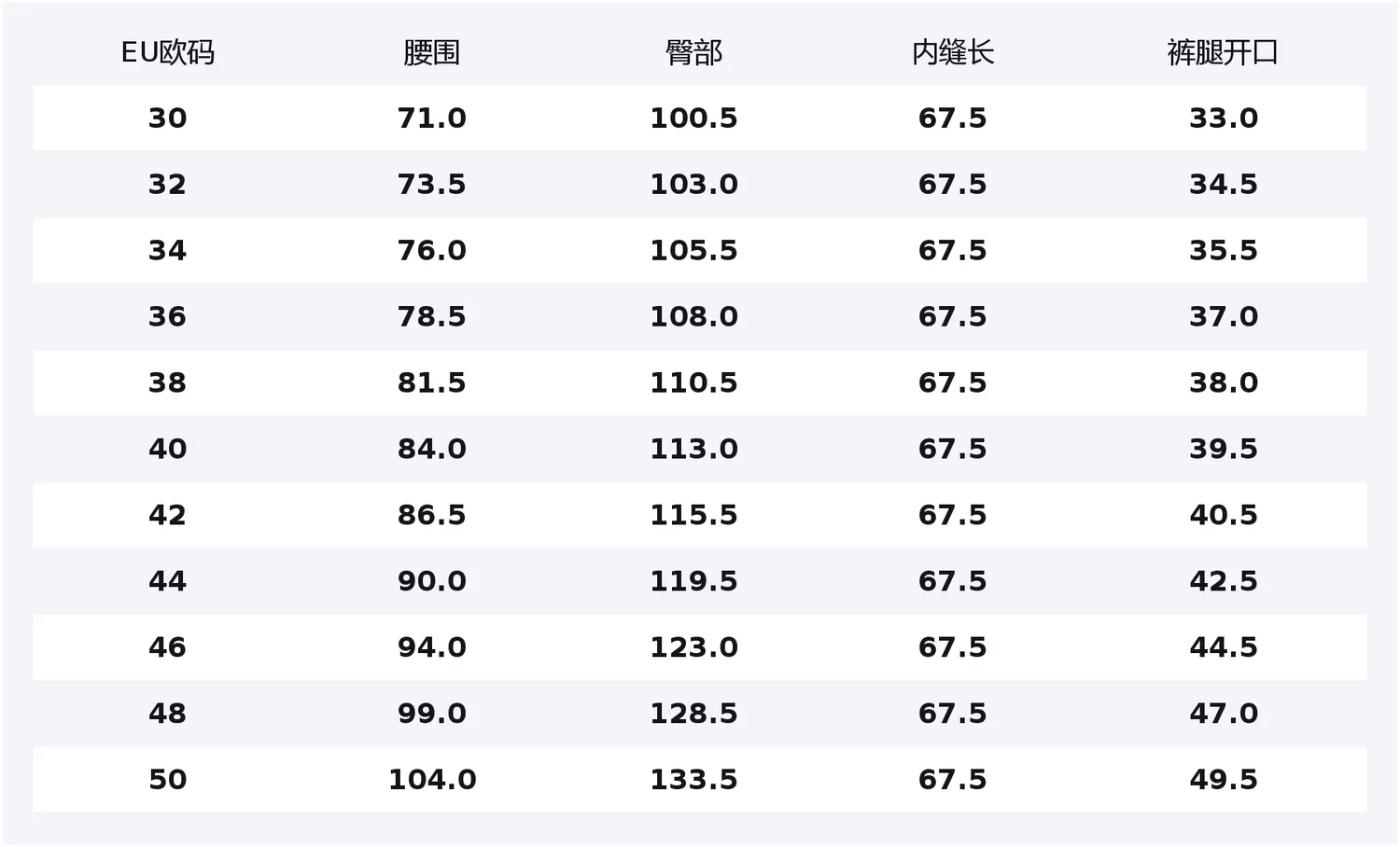Viewport: 1400px width, 847px height.
Task: Click the 臀部 column header
Action: click(693, 53)
